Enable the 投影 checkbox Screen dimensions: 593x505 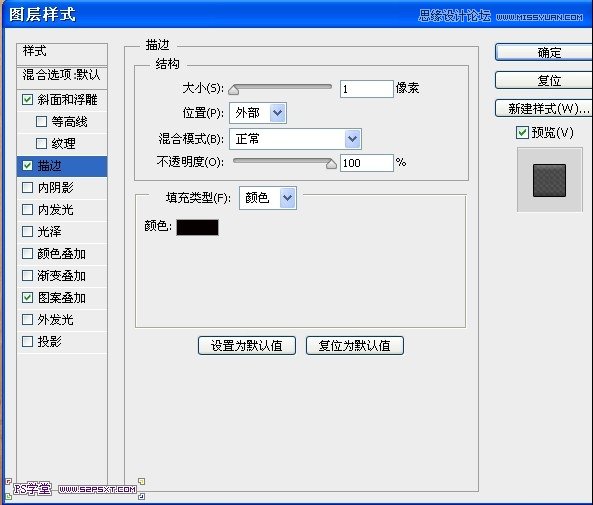(27, 342)
